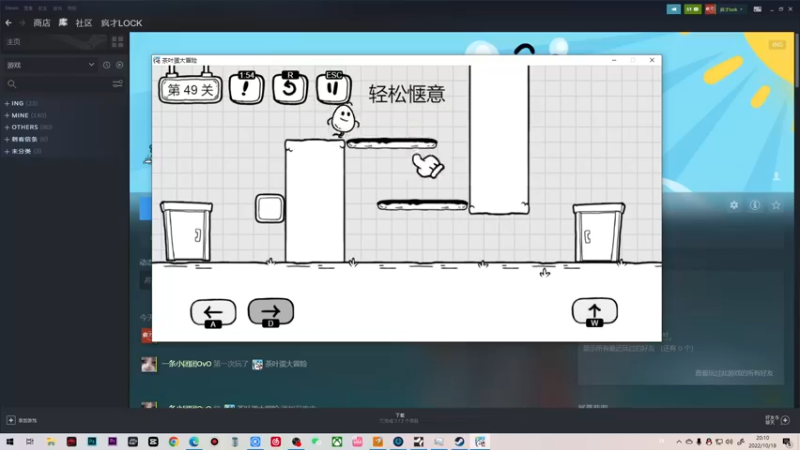Click the recent activity clock icon

tap(107, 65)
